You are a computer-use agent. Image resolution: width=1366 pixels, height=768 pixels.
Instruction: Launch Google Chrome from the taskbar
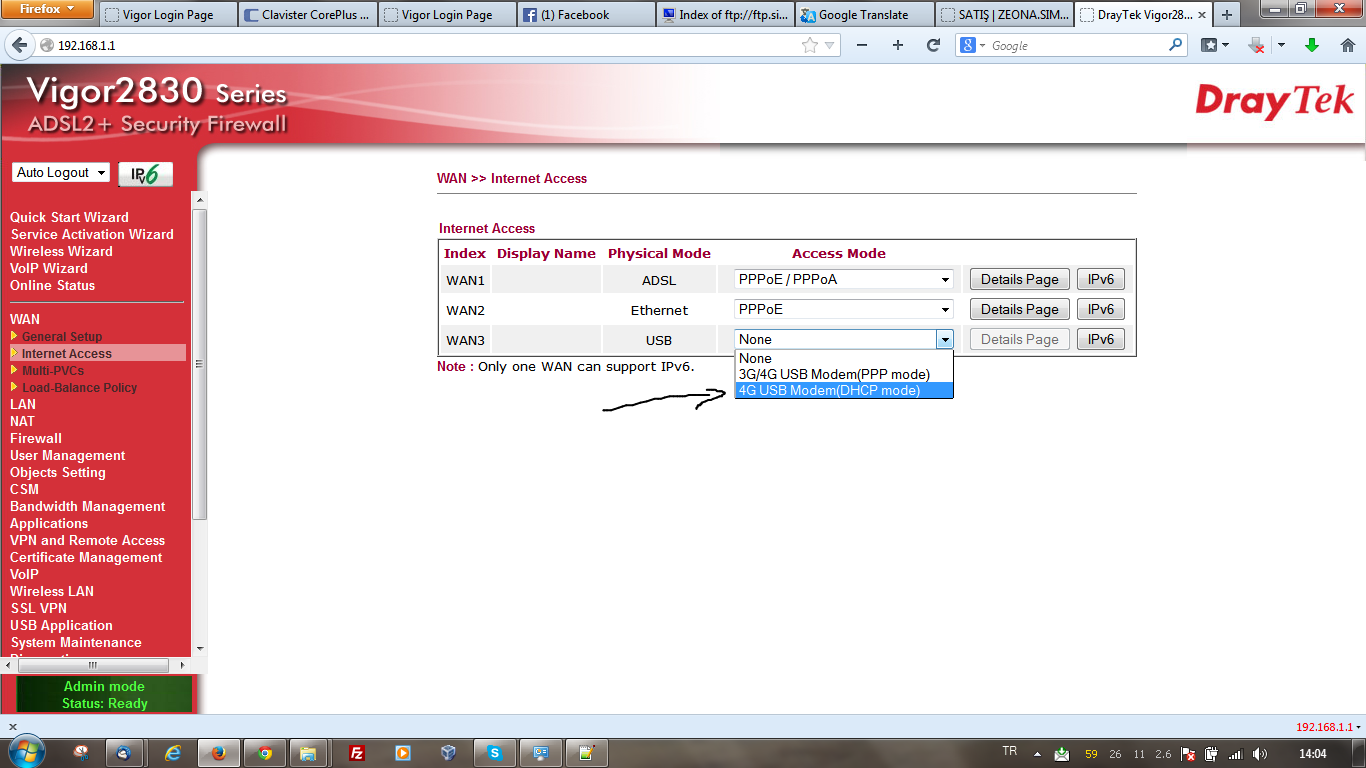click(264, 753)
